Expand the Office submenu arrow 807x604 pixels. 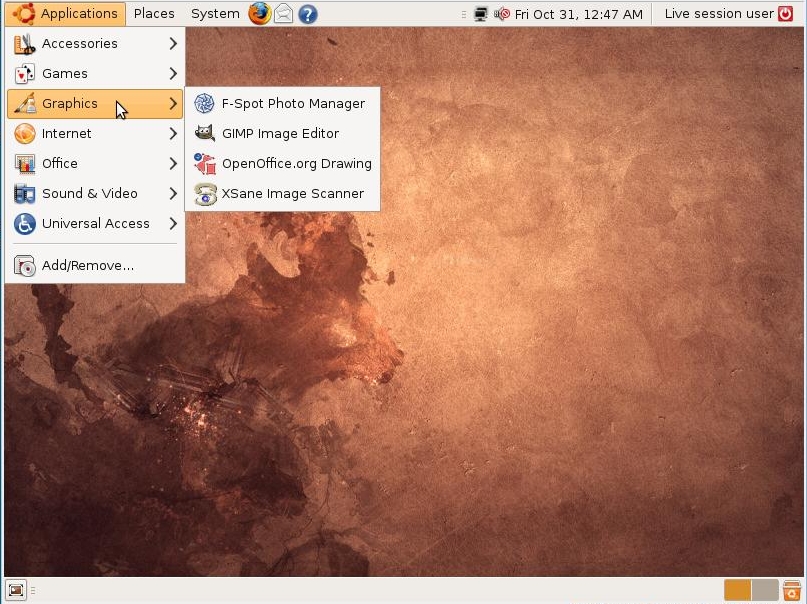coord(173,164)
